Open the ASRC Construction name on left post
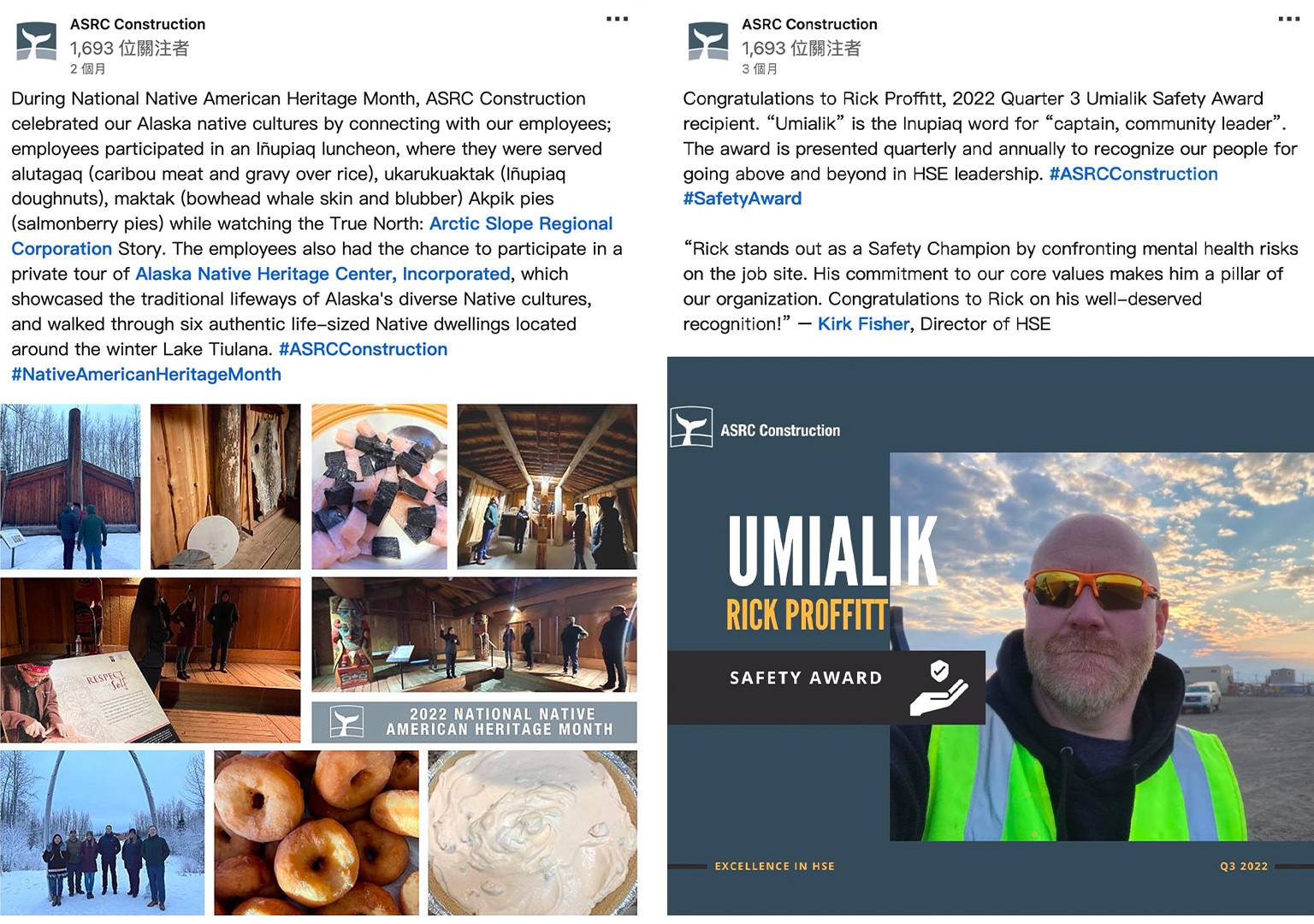This screenshot has height=924, width=1314. coord(138,24)
